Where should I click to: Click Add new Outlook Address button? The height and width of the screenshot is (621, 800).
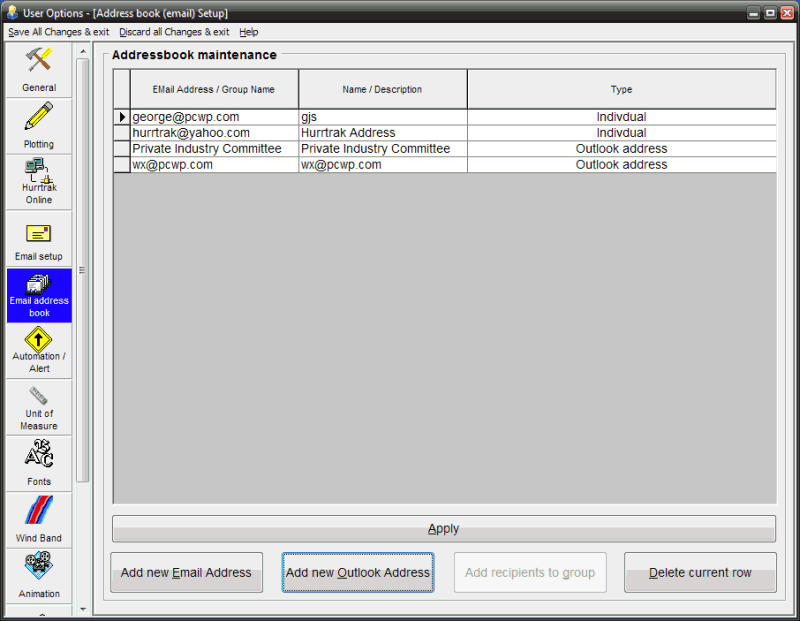(358, 573)
